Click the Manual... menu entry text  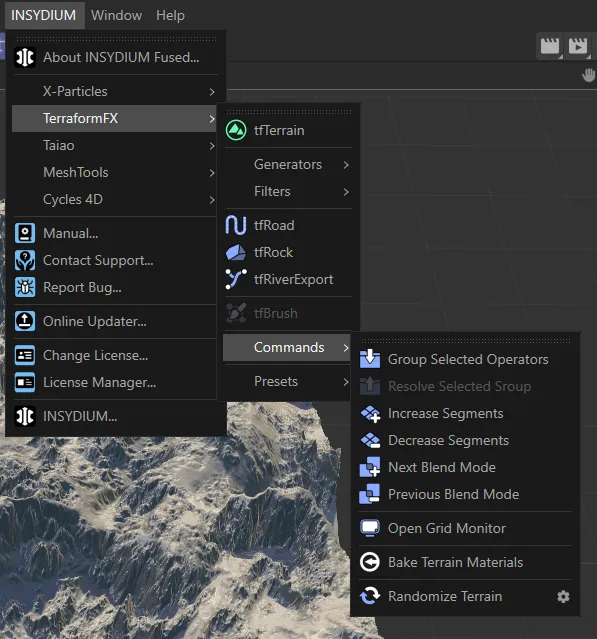(x=70, y=233)
